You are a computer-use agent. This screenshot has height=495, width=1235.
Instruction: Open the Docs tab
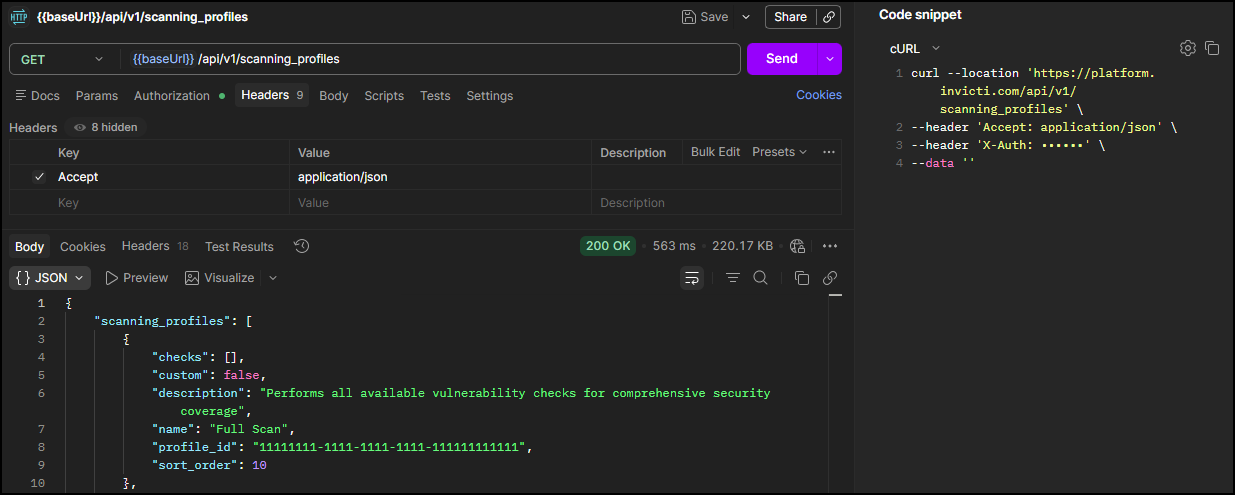[38, 96]
